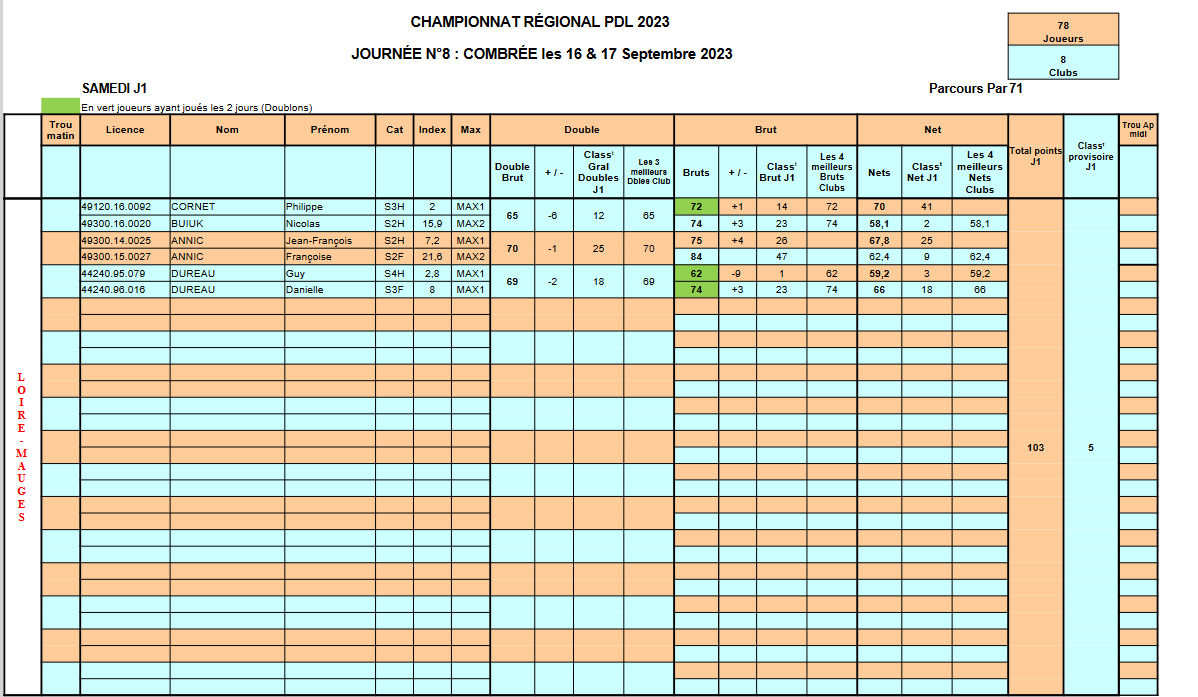Click the Françoise prénom cell
The height and width of the screenshot is (697, 1198).
click(x=330, y=257)
